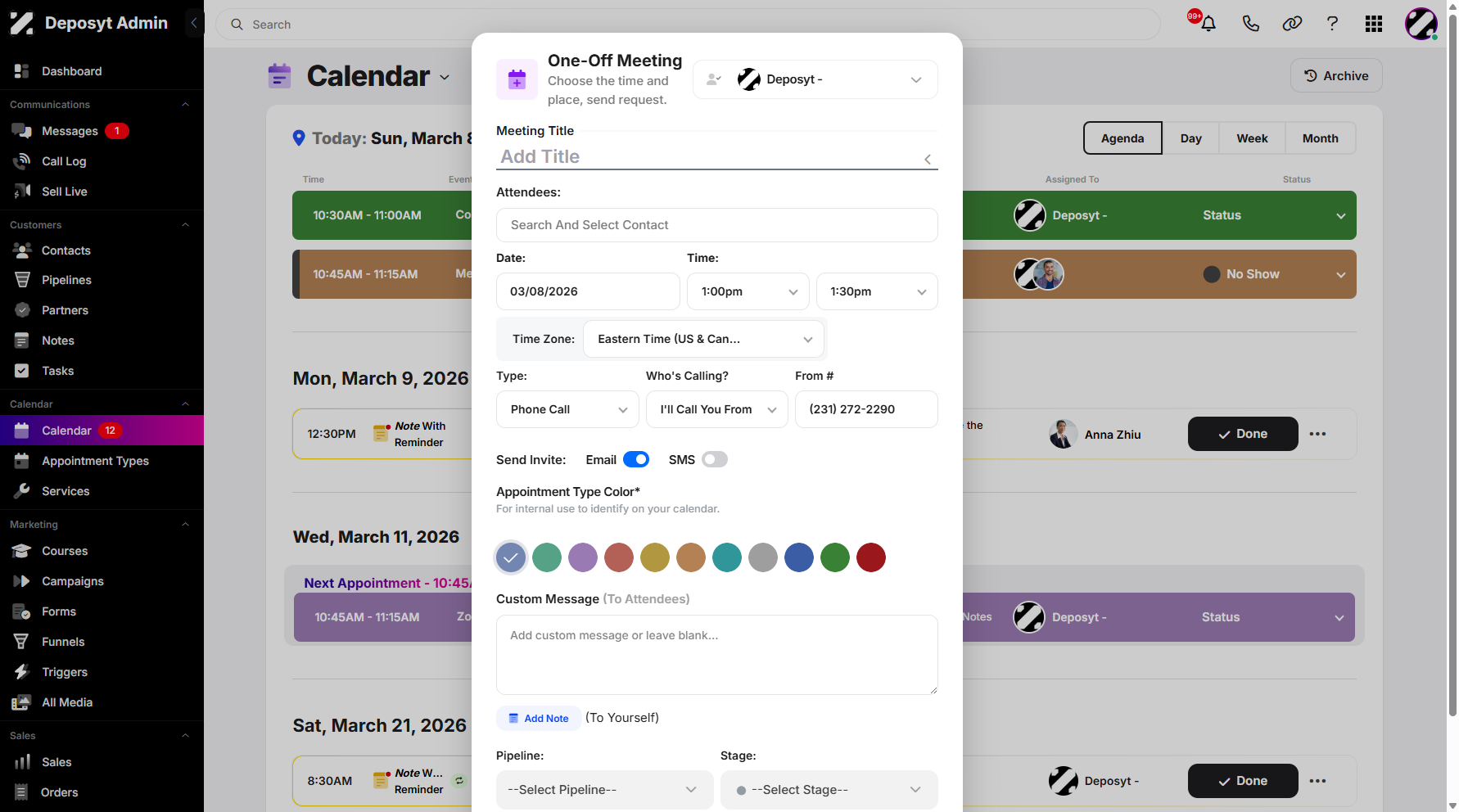
Task: Open the Phone Call type dropdown
Action: [x=567, y=409]
